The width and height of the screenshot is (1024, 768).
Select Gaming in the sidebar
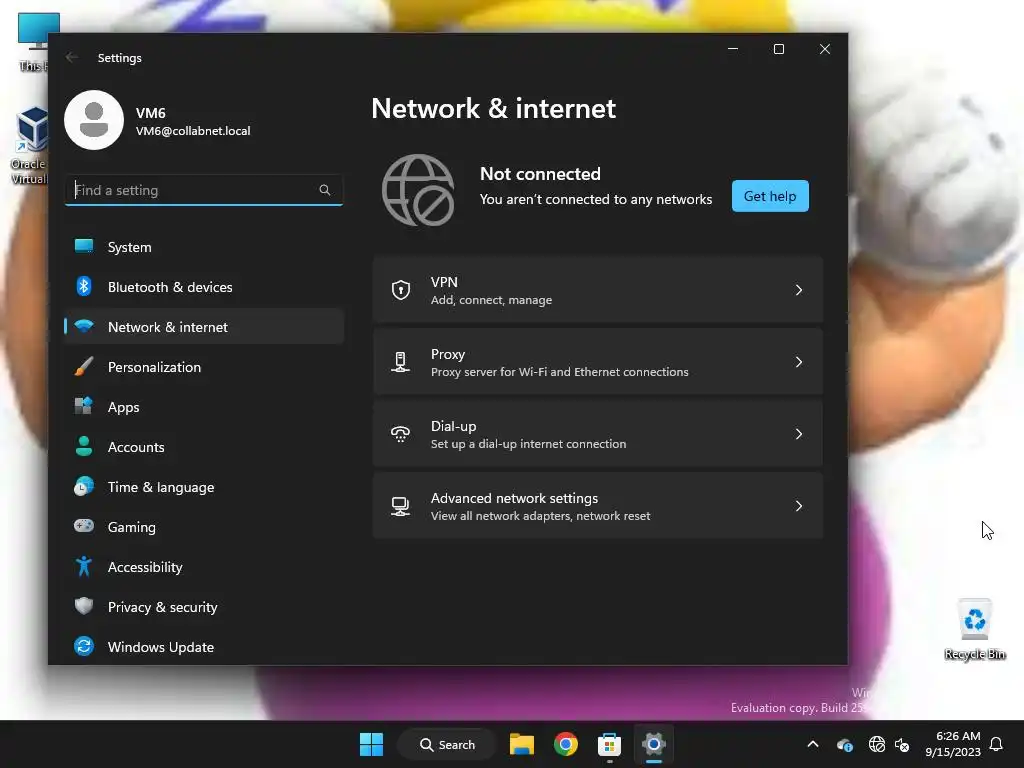pos(204,527)
